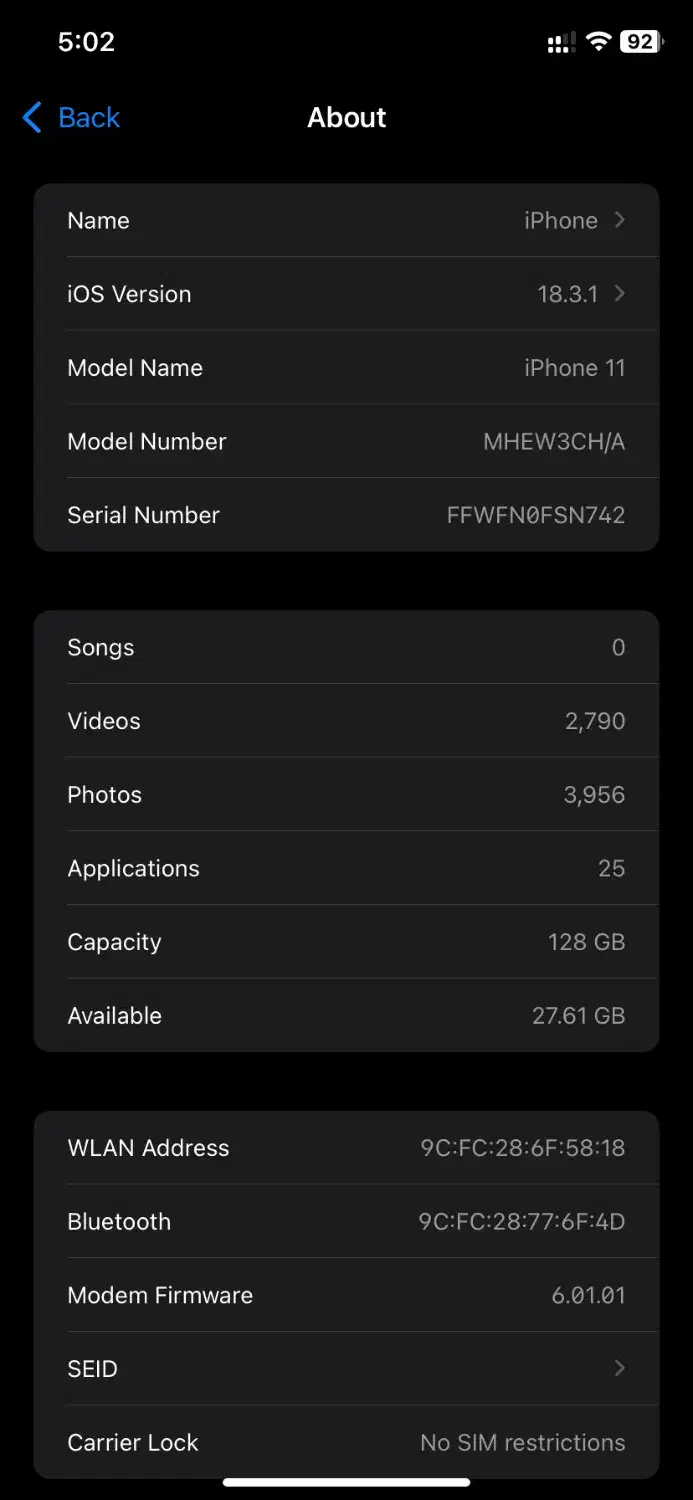Tap the Wi-Fi status icon
Viewport: 693px width, 1500px height.
598,42
